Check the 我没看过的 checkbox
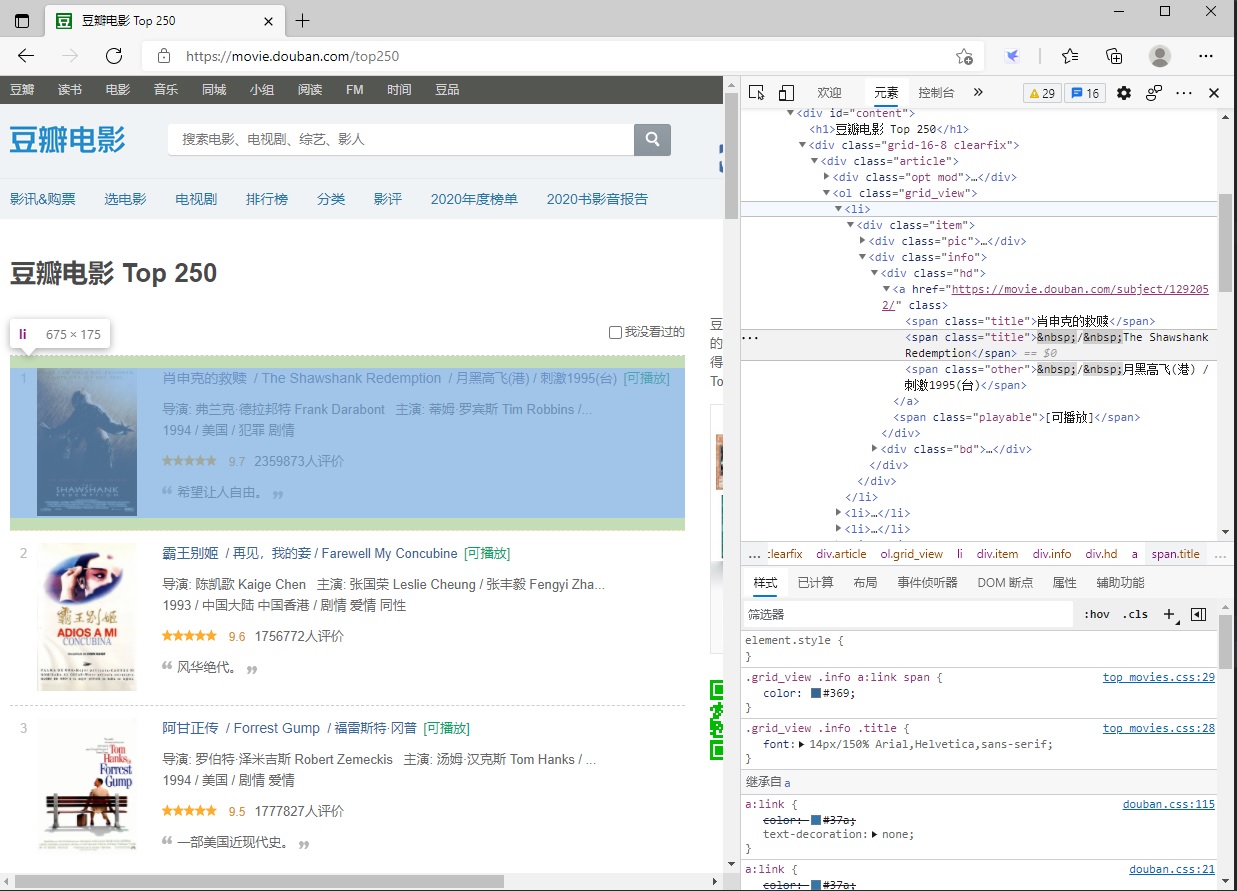1237x891 pixels. point(615,332)
